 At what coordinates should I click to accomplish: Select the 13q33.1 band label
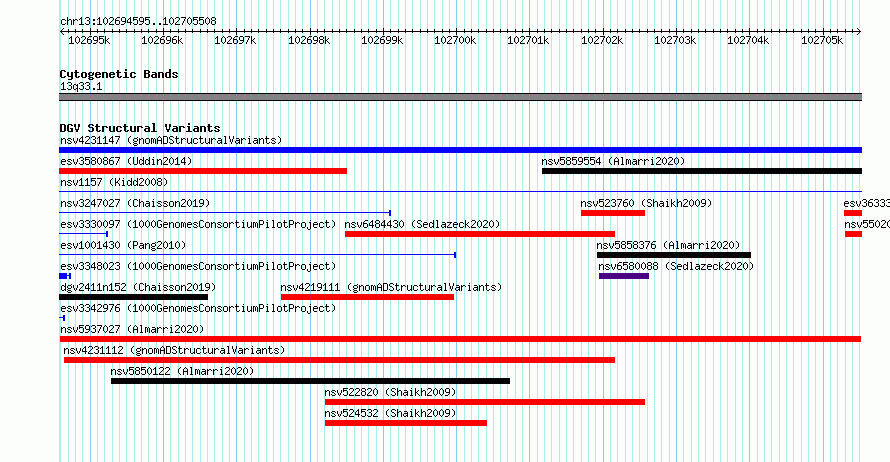point(81,86)
